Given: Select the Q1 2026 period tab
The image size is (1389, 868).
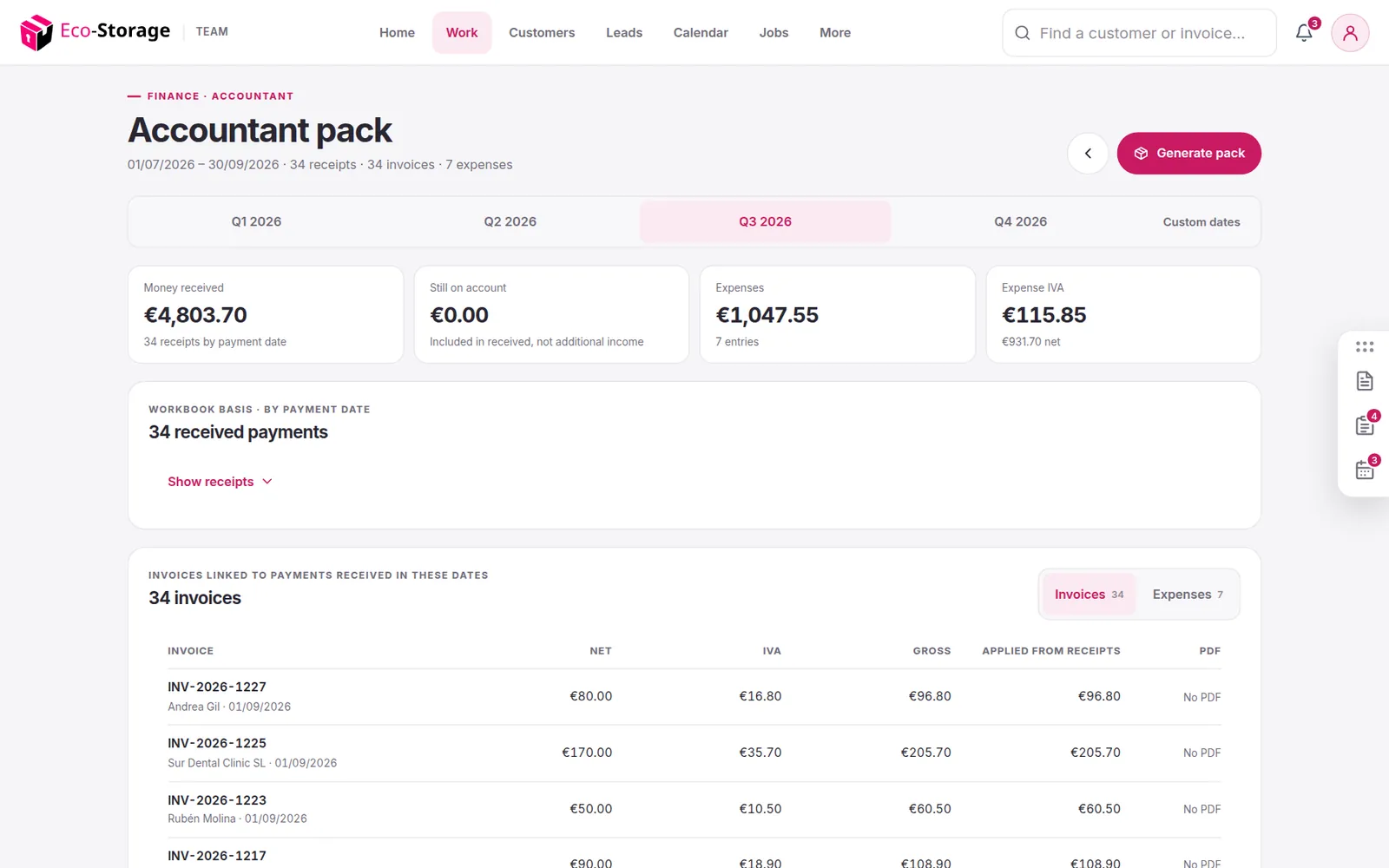Looking at the screenshot, I should click(256, 221).
